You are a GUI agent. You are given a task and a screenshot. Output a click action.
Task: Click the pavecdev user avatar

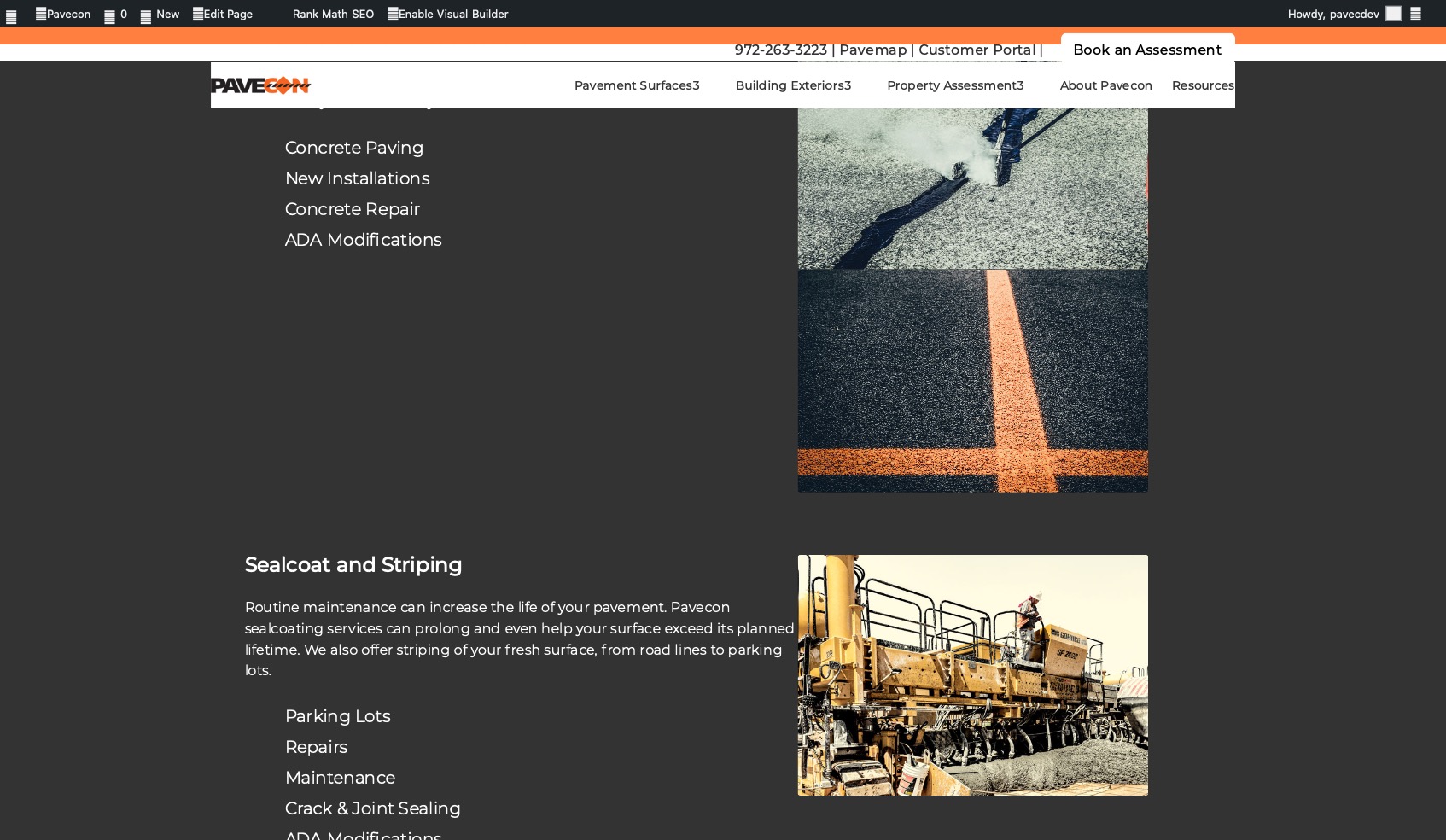click(x=1393, y=14)
